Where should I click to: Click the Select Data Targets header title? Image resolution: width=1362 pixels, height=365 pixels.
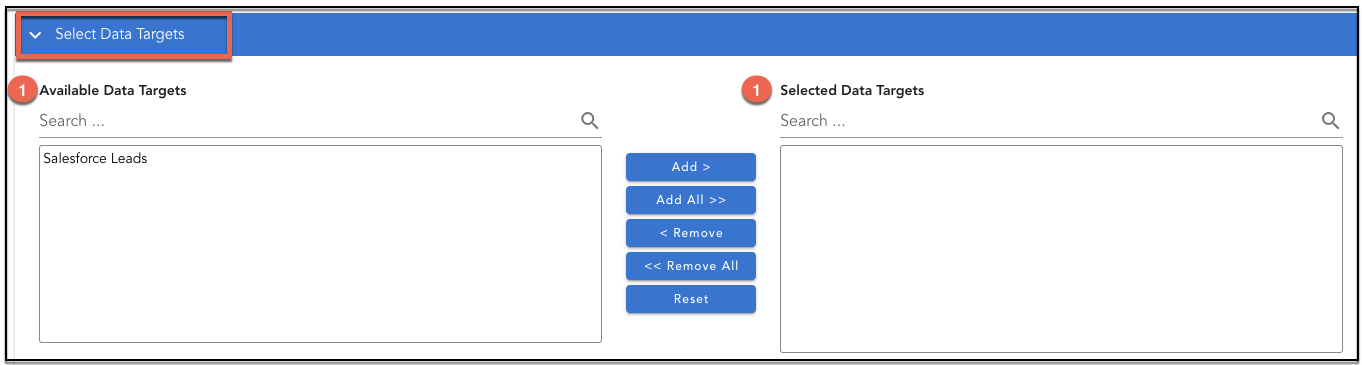120,34
